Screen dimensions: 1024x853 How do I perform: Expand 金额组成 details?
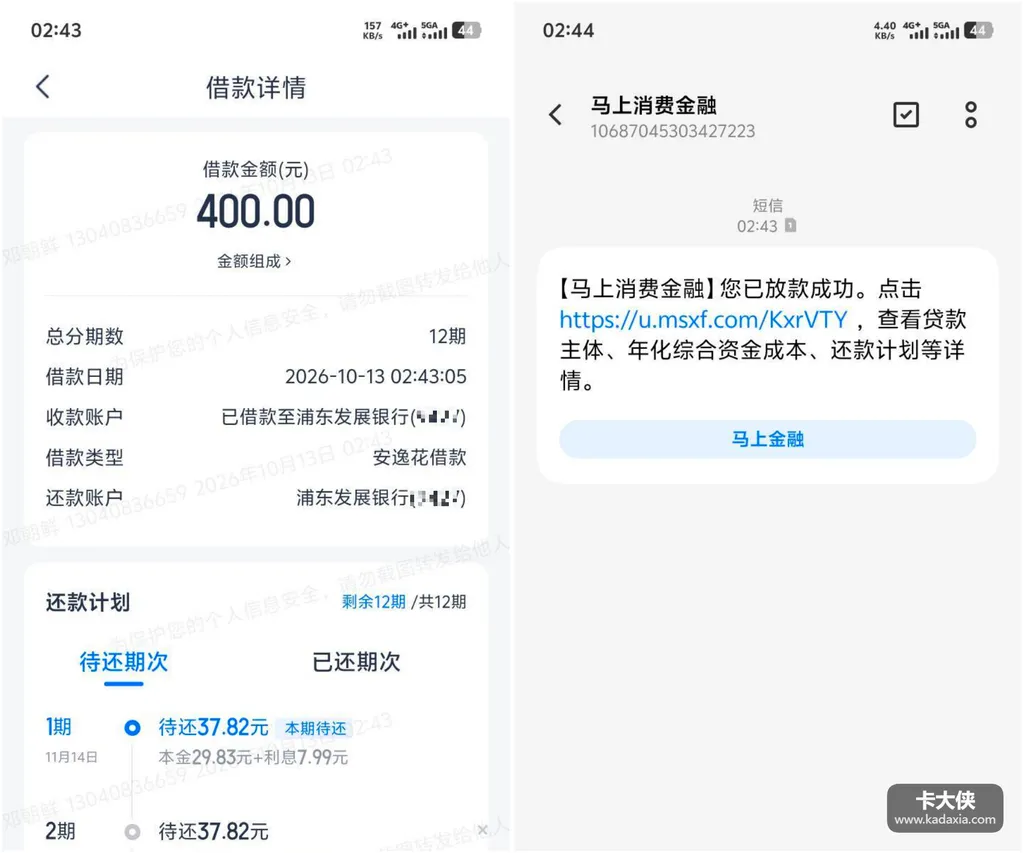[254, 261]
